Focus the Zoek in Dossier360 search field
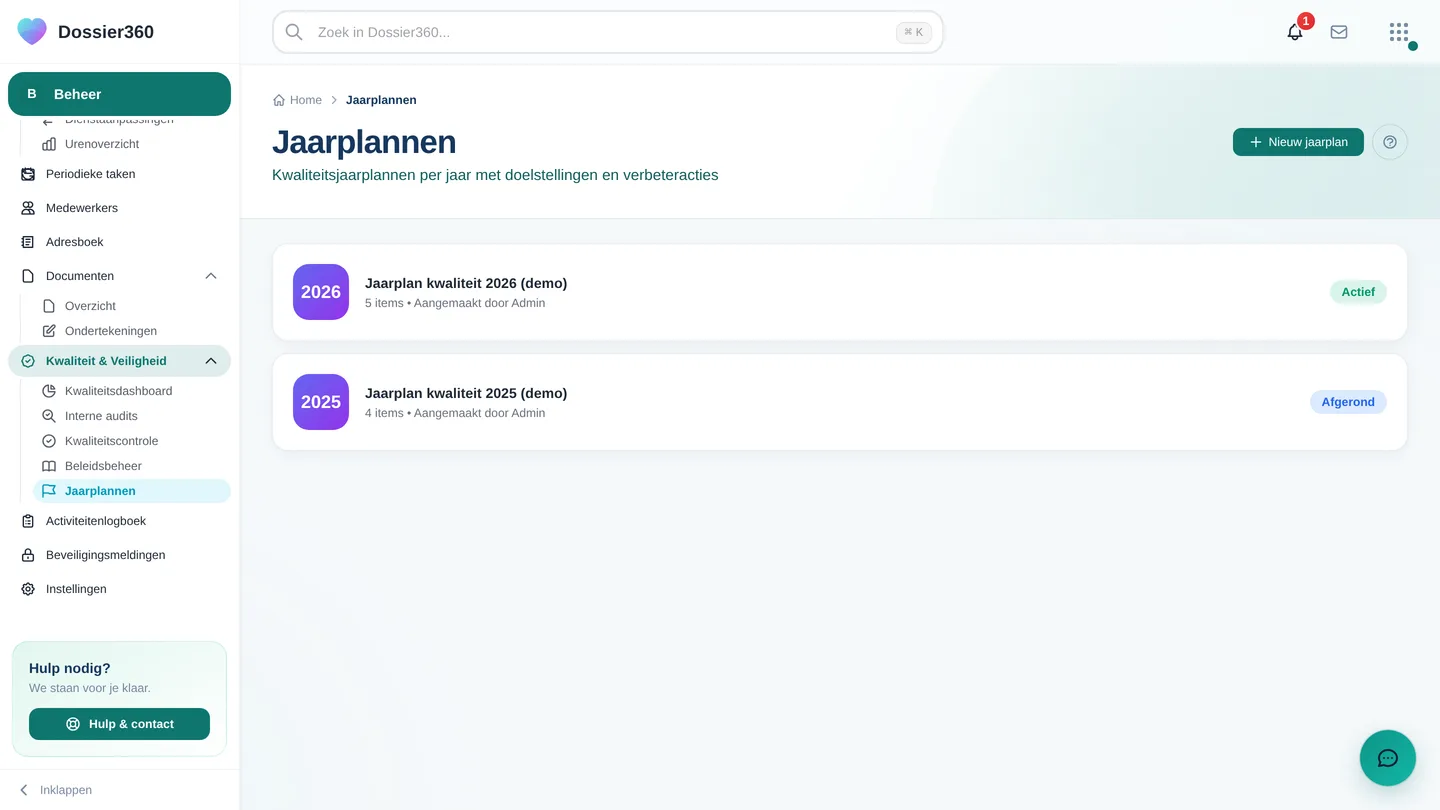 [x=608, y=32]
